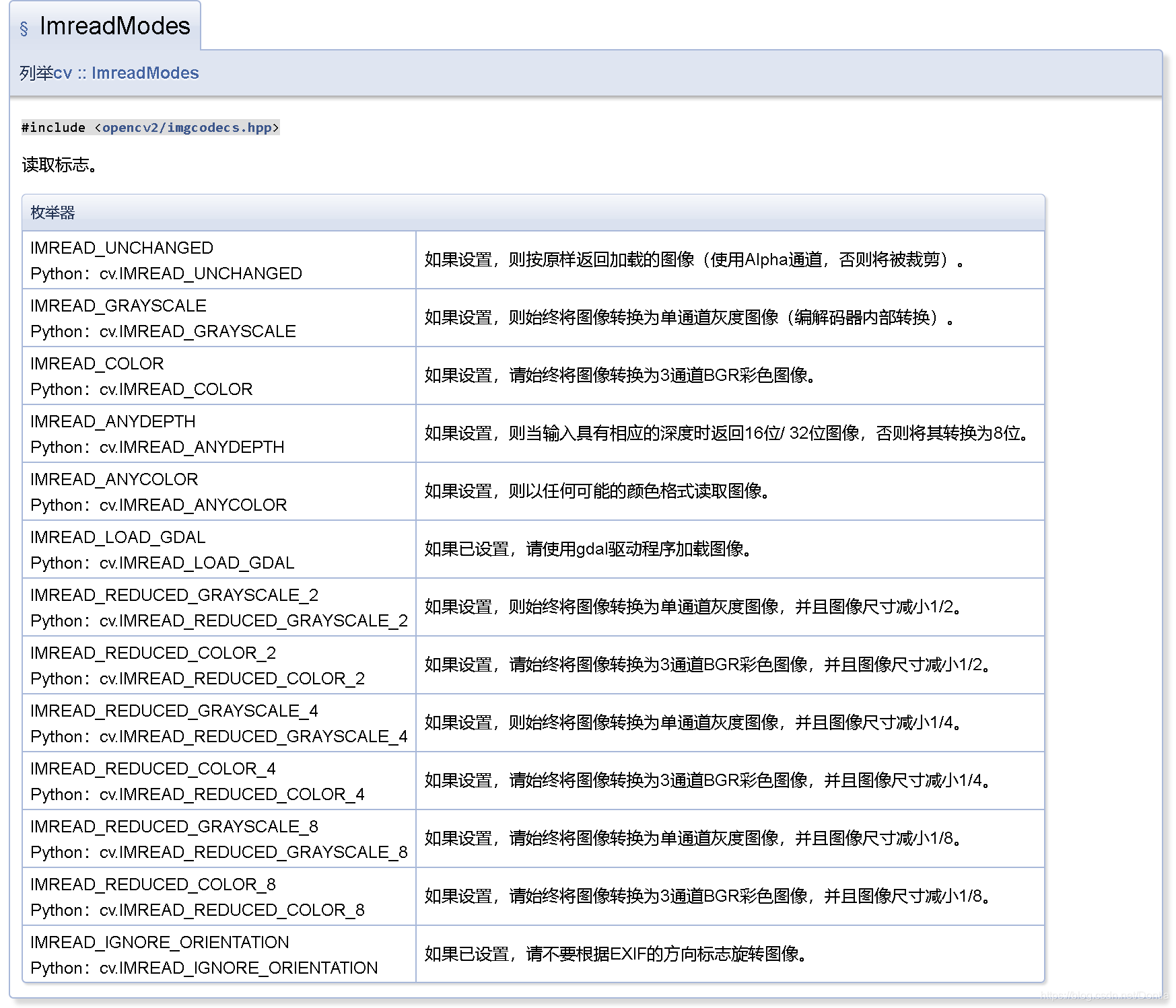Click the IMREAD_REDUCED_GRAYSCALE_2 enumerator name
The height and width of the screenshot is (1008, 1176).
pos(174,595)
